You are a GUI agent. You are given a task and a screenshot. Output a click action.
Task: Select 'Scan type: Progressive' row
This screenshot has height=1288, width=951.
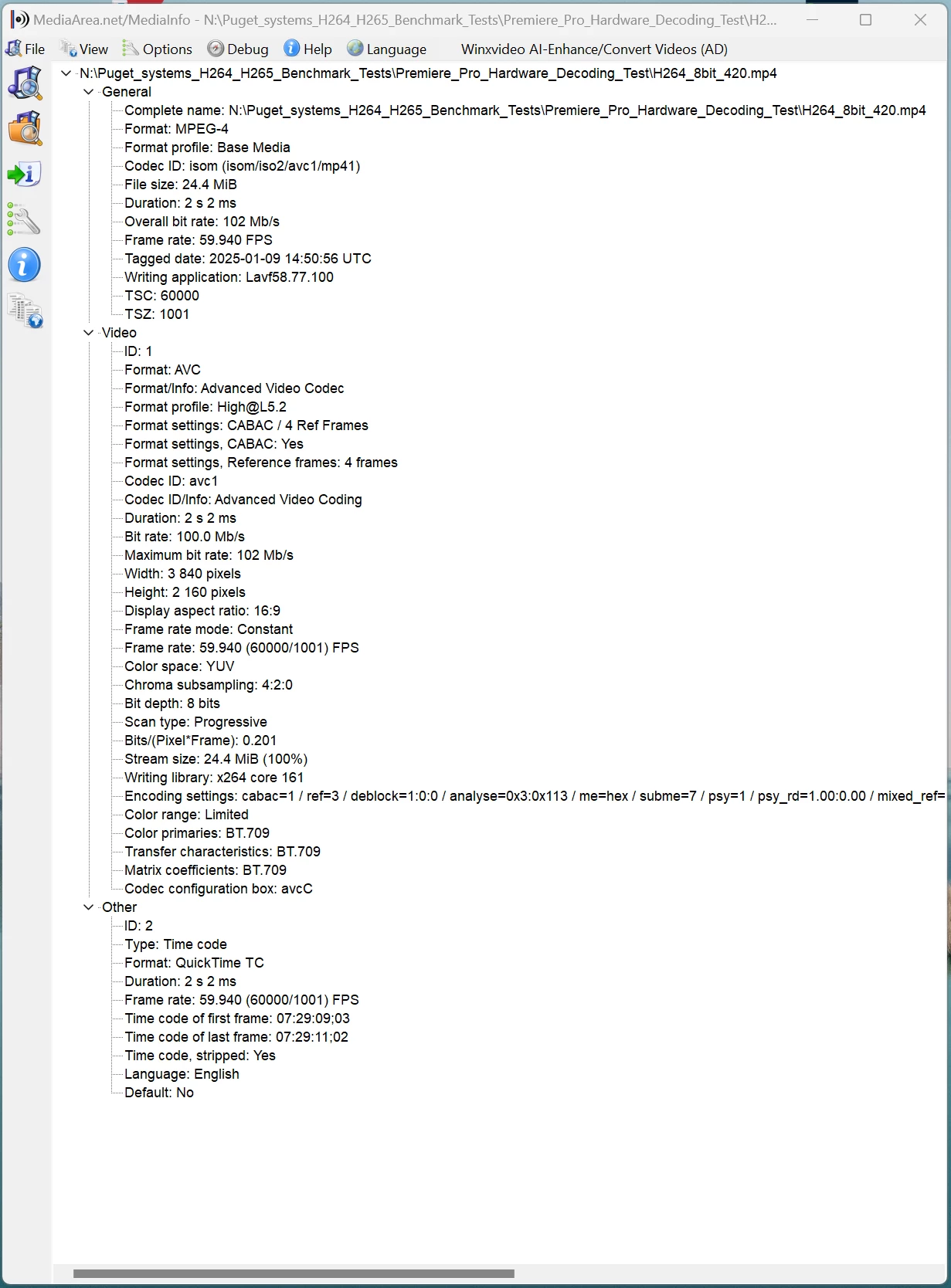pyautogui.click(x=195, y=722)
